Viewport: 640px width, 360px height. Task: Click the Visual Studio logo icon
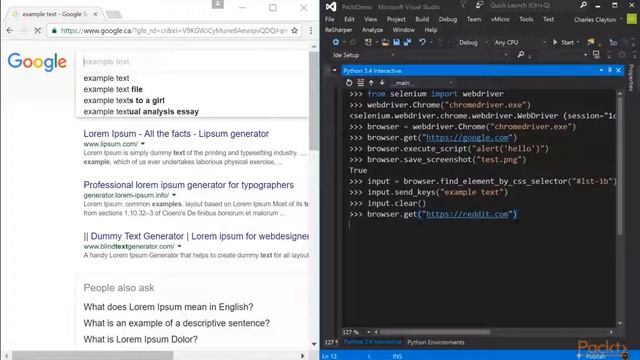(331, 7)
